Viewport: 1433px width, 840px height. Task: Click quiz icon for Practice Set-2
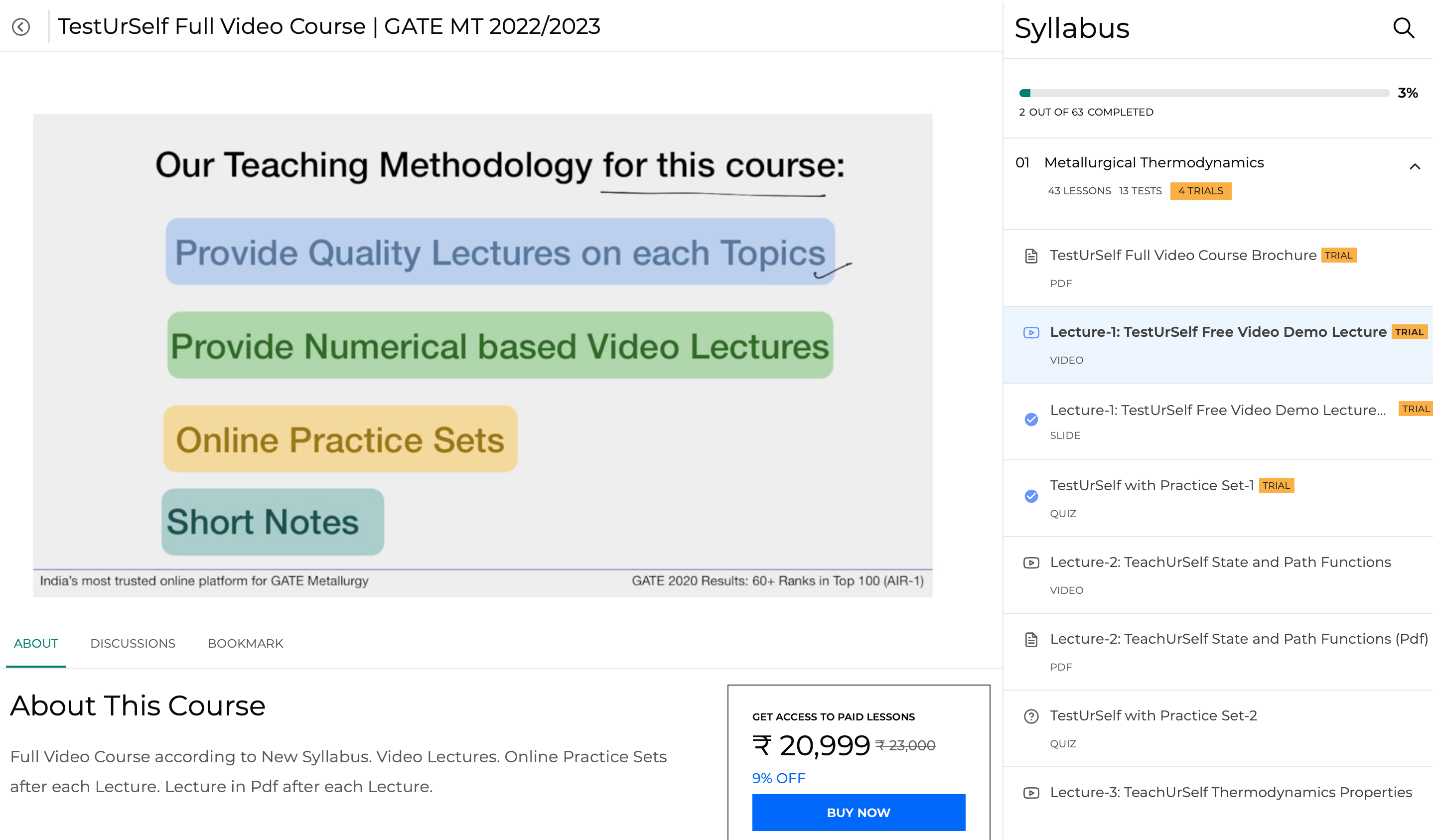(1031, 716)
